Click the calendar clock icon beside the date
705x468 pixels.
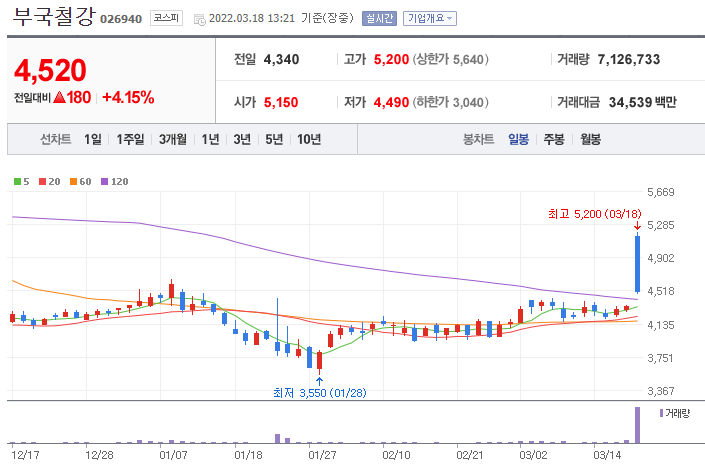(199, 19)
